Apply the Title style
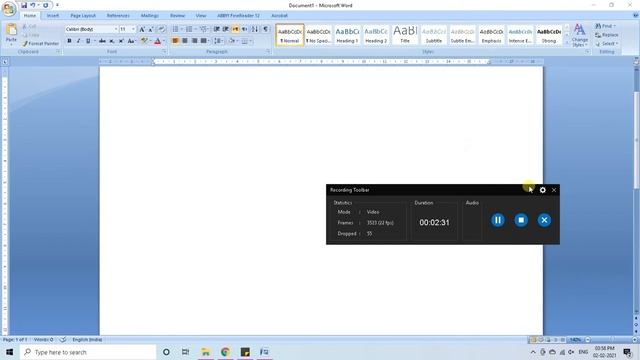The image size is (640, 360). point(405,35)
